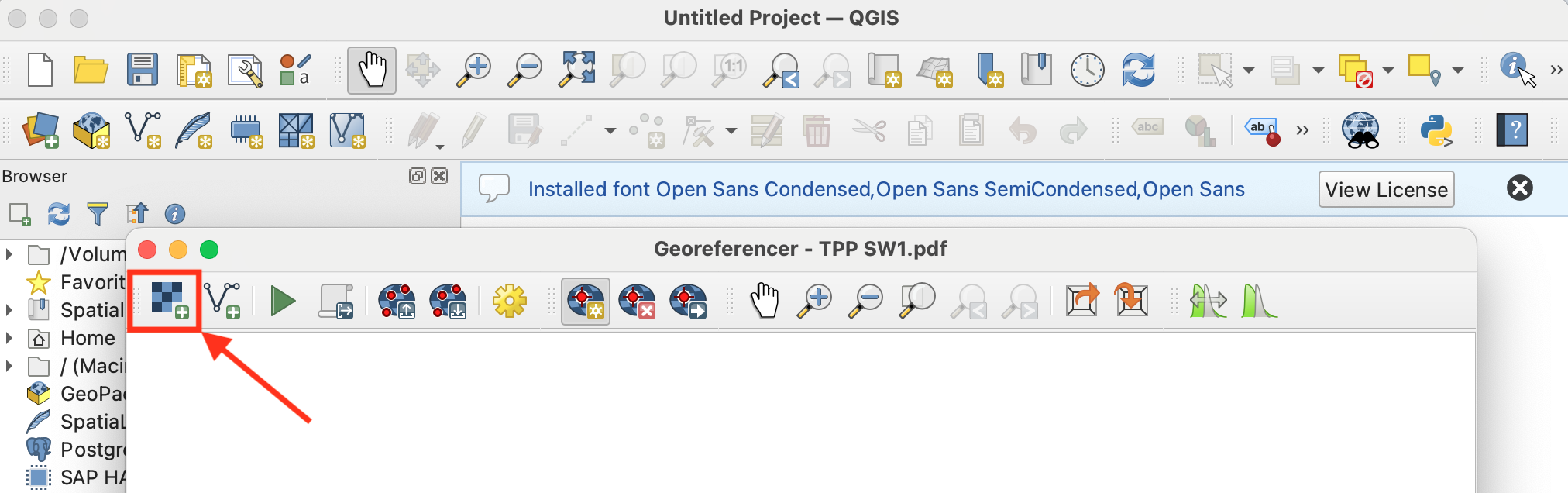Open Style Manager icon
The height and width of the screenshot is (493, 1568).
(295, 70)
